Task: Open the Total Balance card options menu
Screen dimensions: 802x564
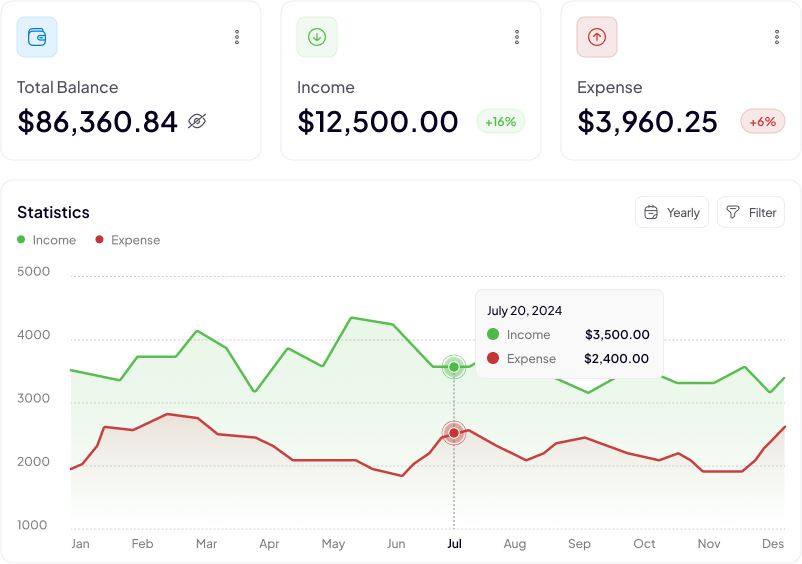Action: 237,37
